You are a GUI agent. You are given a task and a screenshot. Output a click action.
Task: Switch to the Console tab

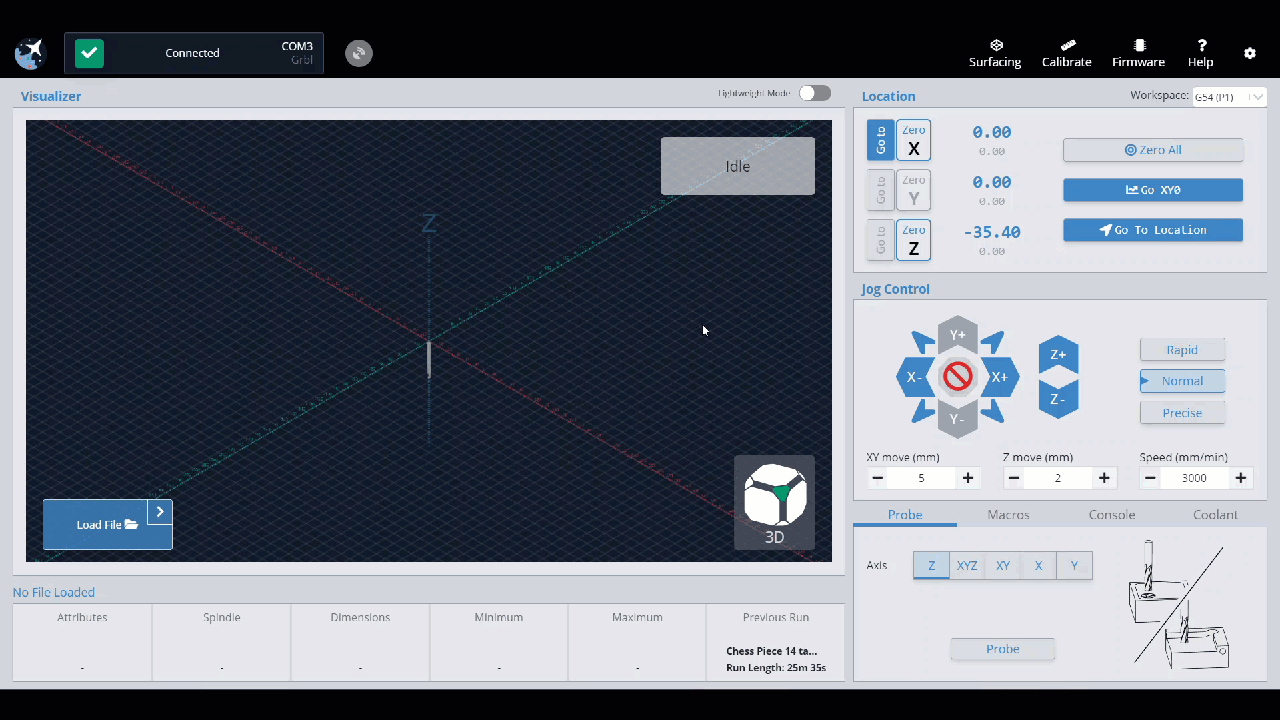point(1111,515)
